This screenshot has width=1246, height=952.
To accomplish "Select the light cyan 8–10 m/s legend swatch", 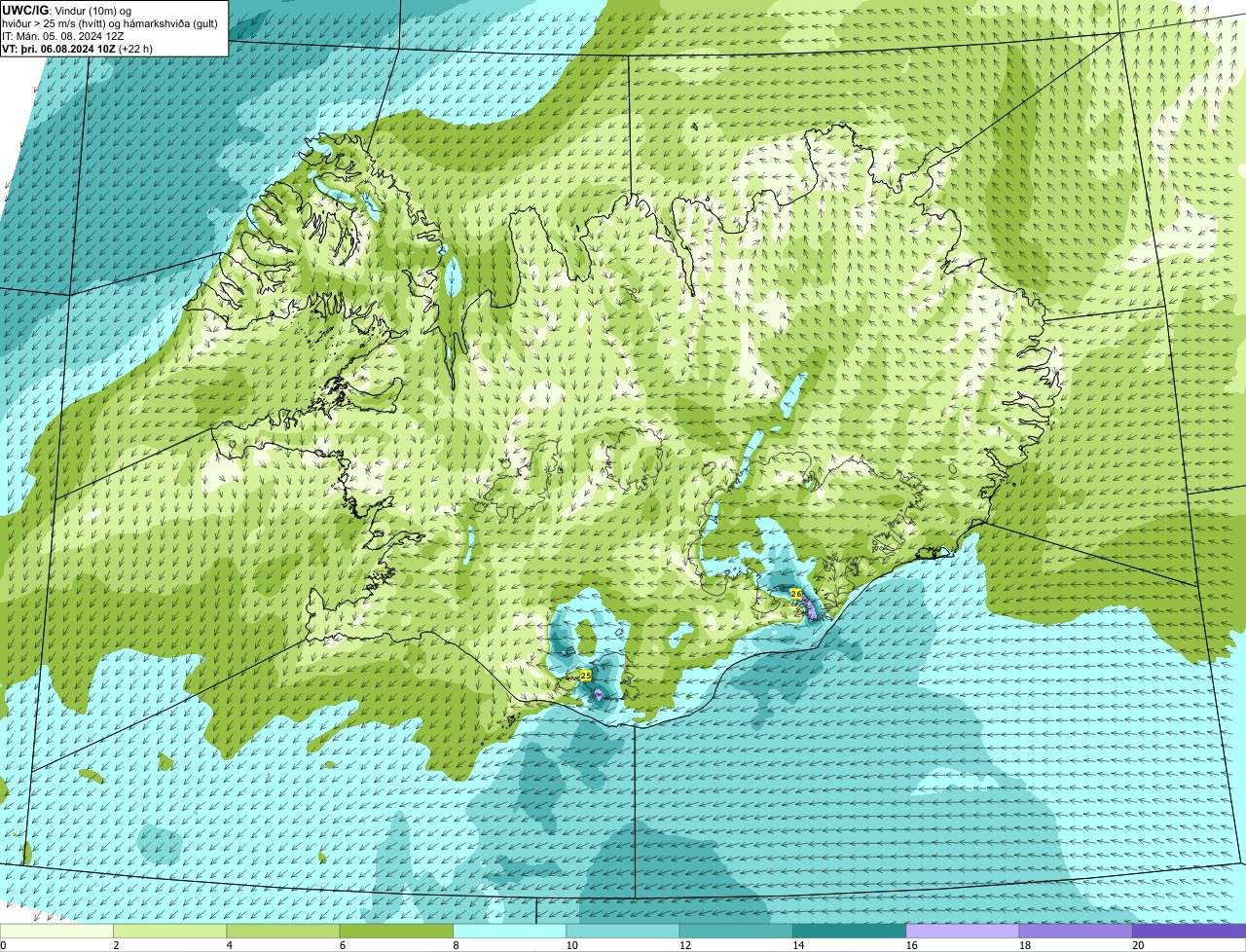I will (510, 931).
